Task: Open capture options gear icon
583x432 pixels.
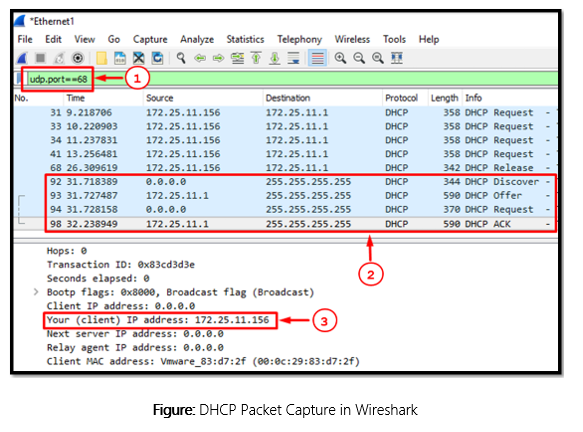Action: tap(78, 58)
